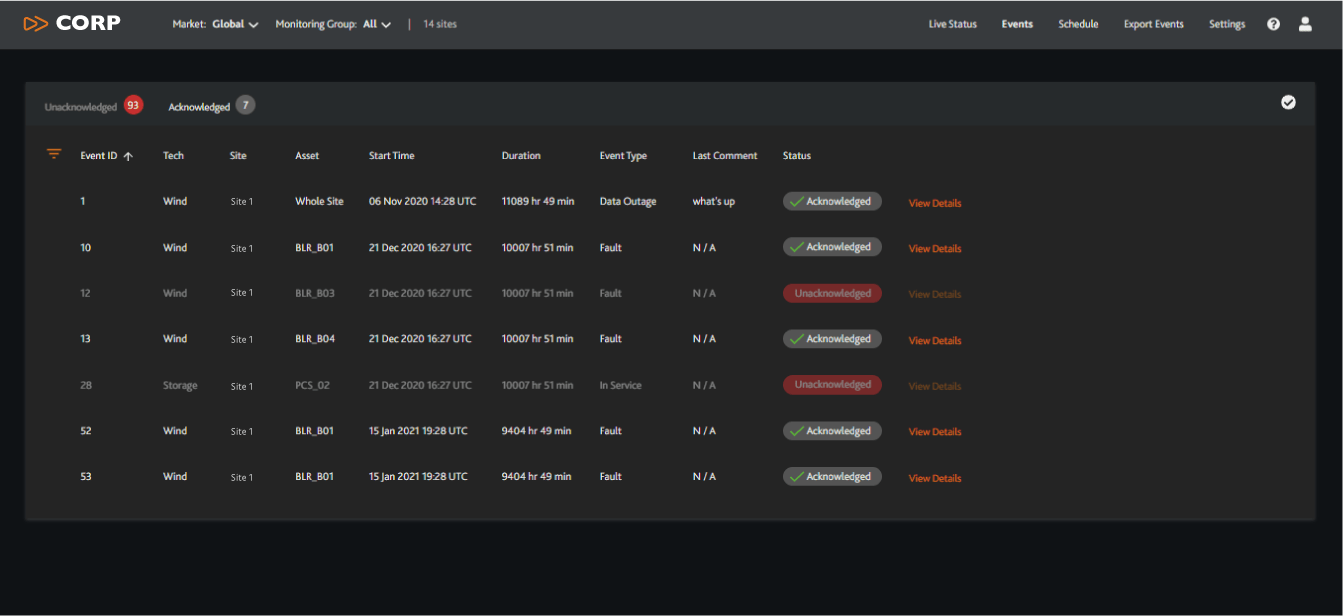The width and height of the screenshot is (1343, 616).
Task: Toggle Acknowledged status for event 13
Action: click(832, 339)
